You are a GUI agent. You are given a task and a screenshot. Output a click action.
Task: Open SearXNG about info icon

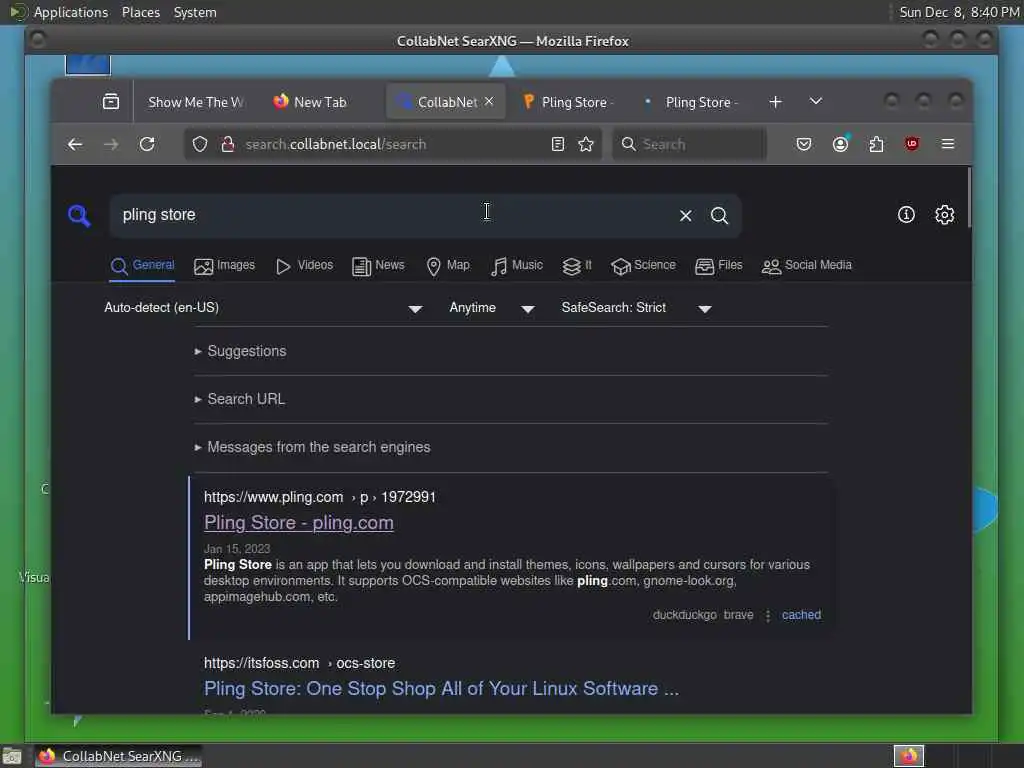pyautogui.click(x=906, y=215)
